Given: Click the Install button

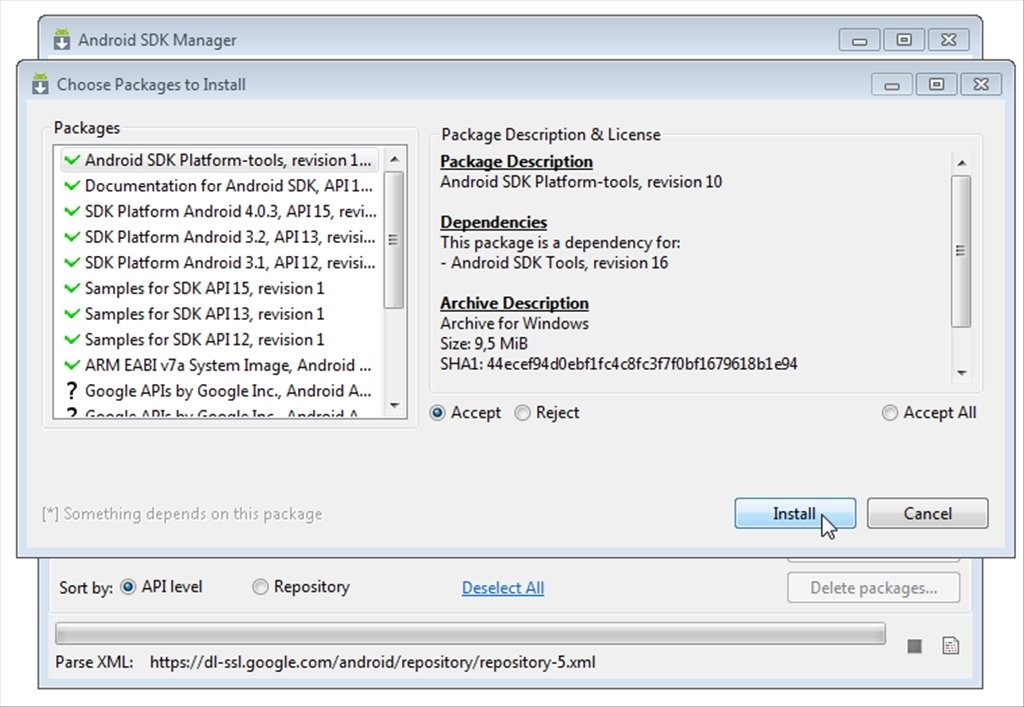Looking at the screenshot, I should click(795, 513).
